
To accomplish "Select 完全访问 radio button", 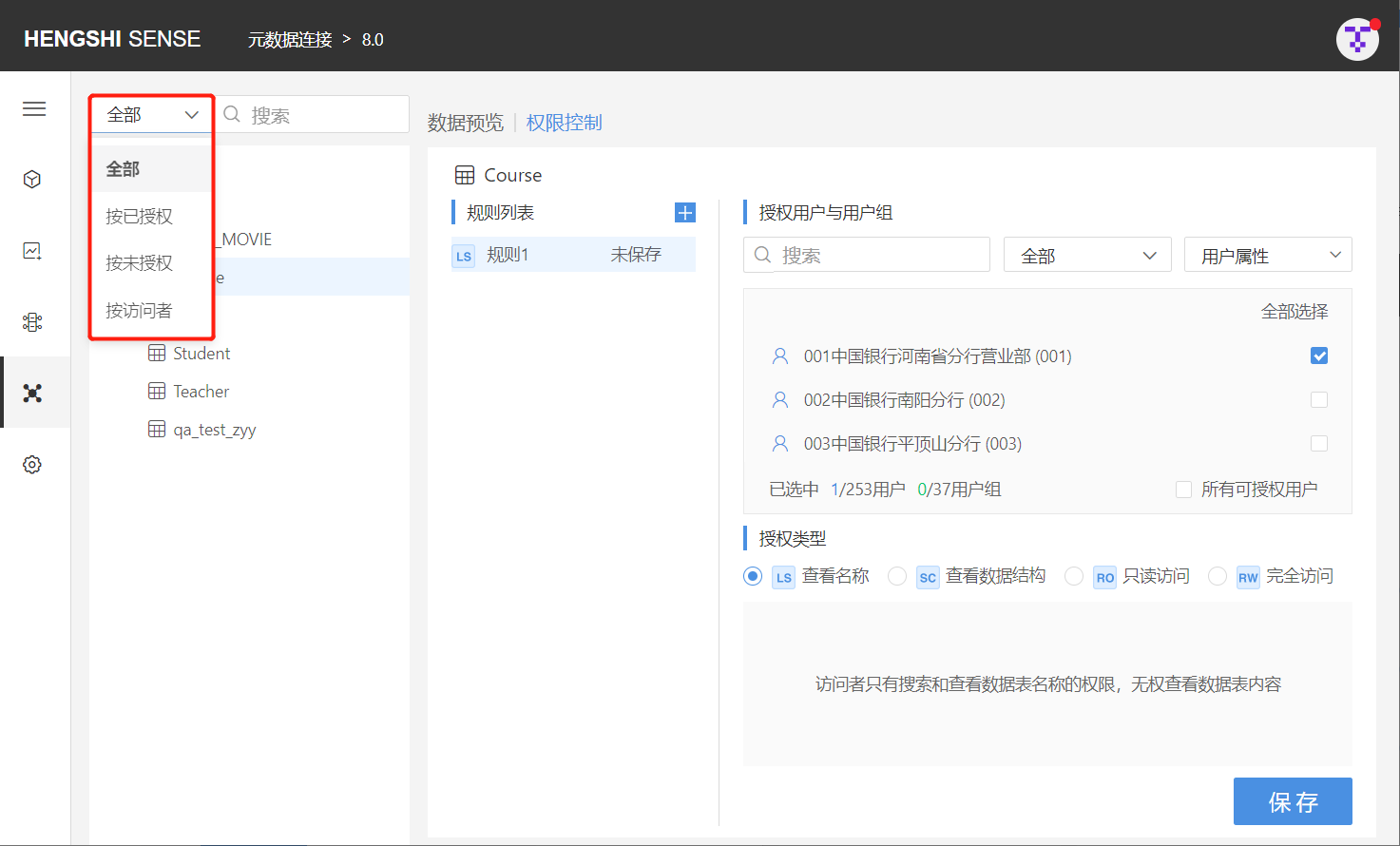I will 1217,576.
